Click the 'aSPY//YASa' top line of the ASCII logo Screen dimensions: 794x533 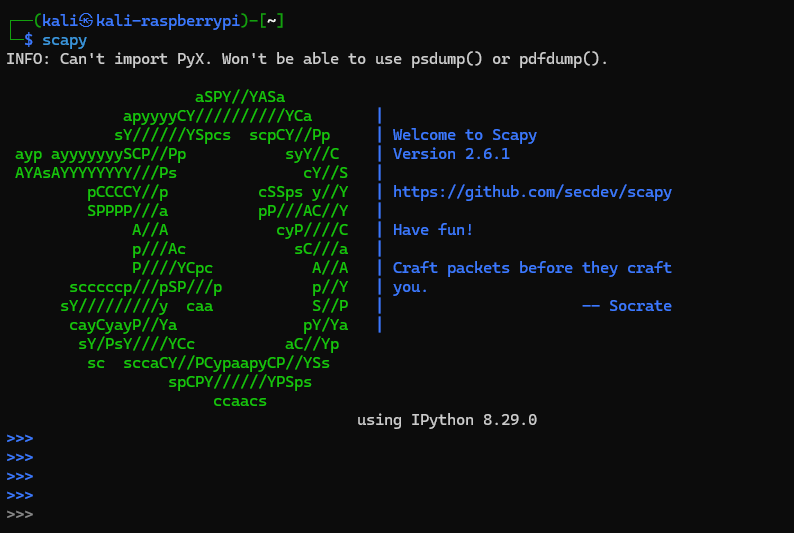[240, 97]
